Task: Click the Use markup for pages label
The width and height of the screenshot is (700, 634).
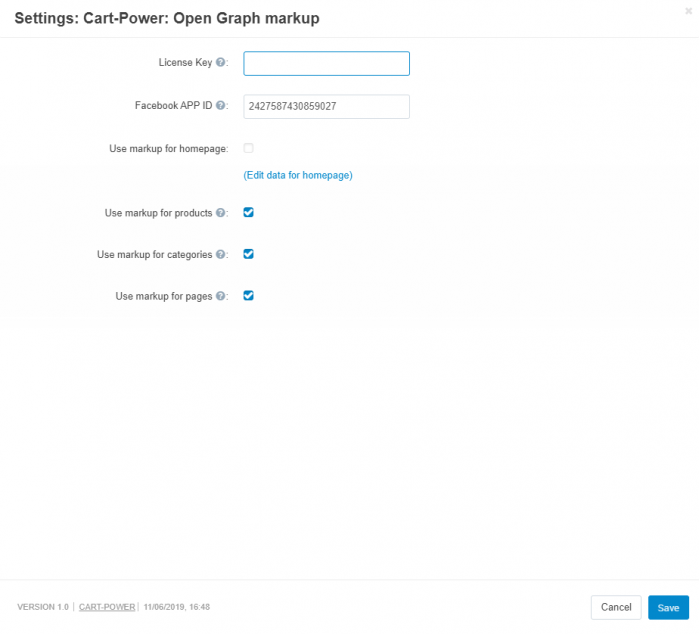Action: (x=164, y=296)
